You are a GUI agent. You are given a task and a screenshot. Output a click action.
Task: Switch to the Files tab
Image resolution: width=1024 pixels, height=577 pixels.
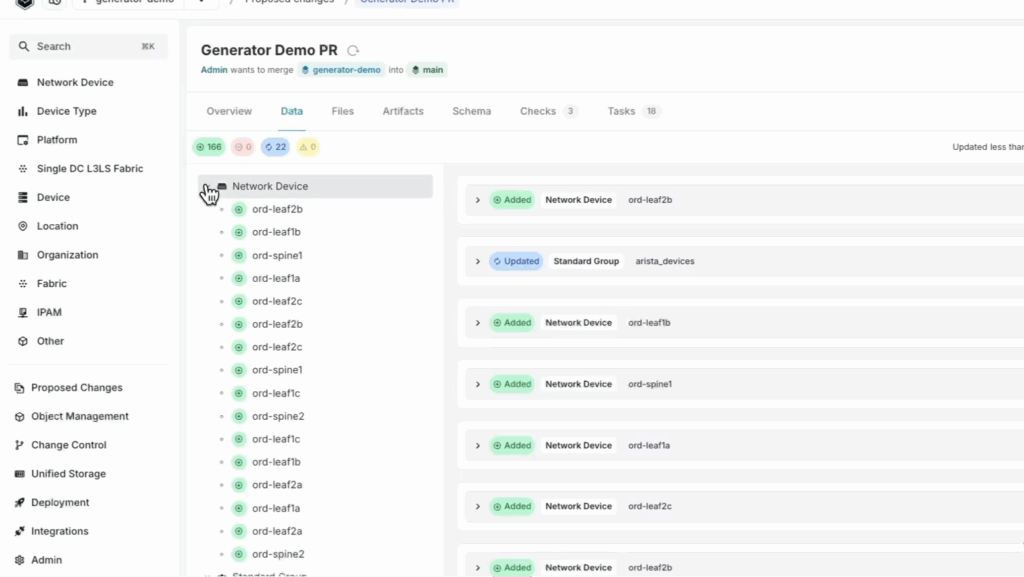[342, 111]
